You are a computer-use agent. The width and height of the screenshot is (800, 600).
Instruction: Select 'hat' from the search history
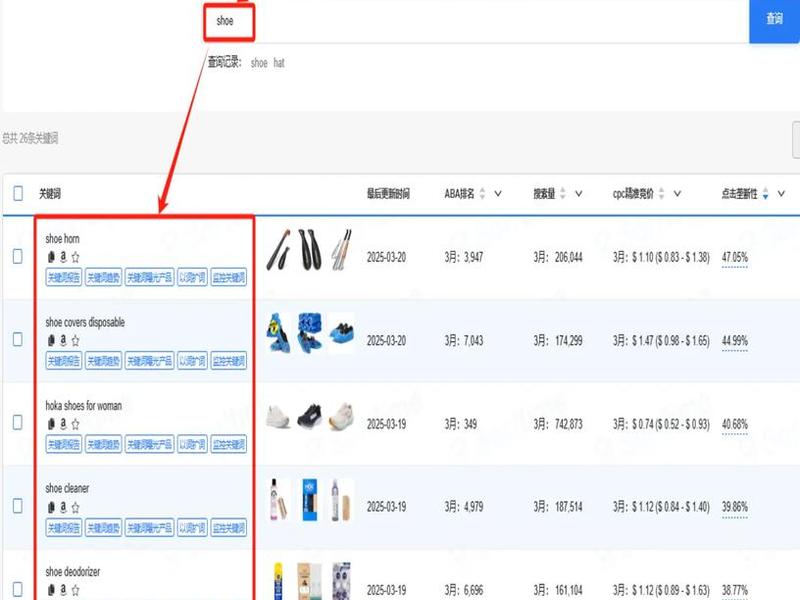point(279,63)
